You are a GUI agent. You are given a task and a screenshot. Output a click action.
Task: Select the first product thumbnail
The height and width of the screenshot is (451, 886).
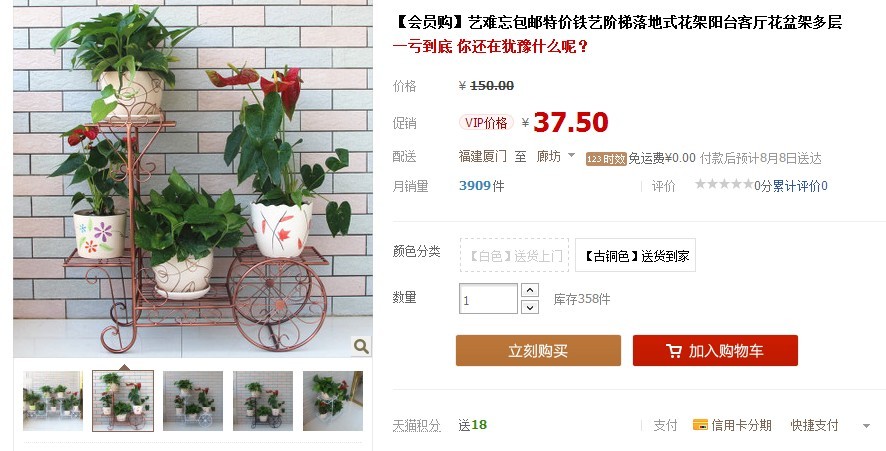point(53,401)
